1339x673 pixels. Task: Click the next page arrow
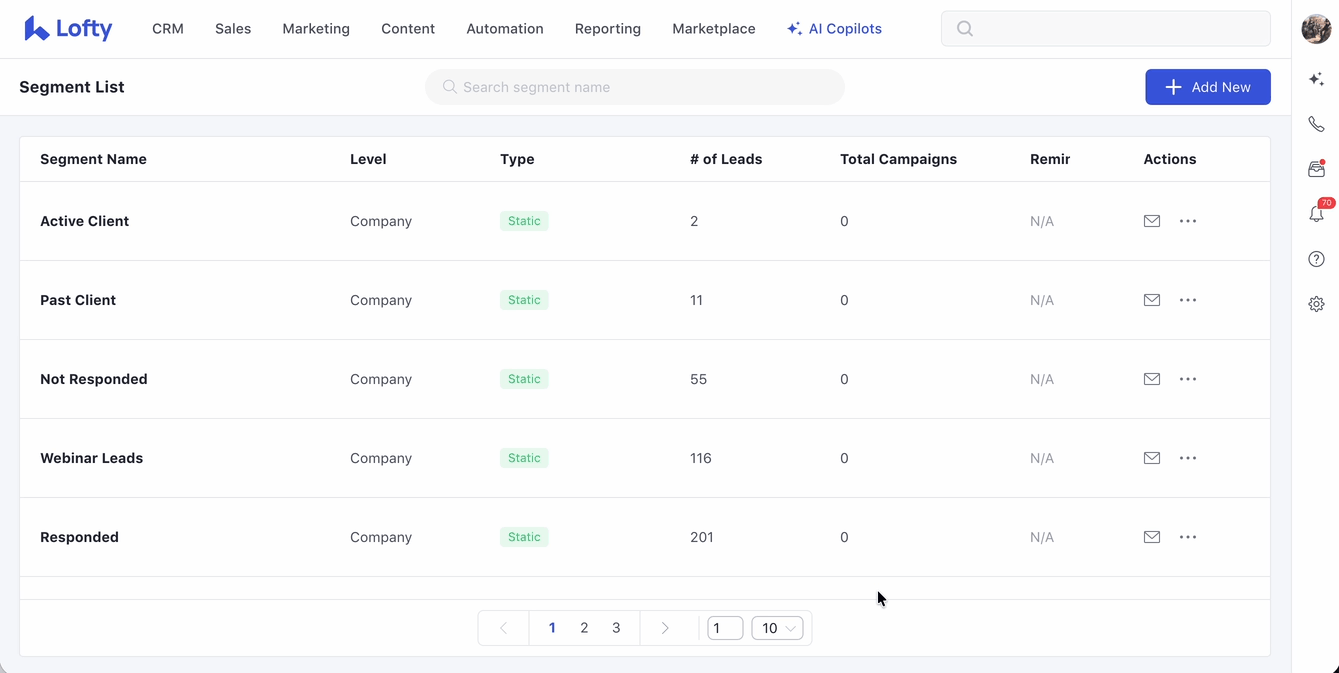(665, 628)
